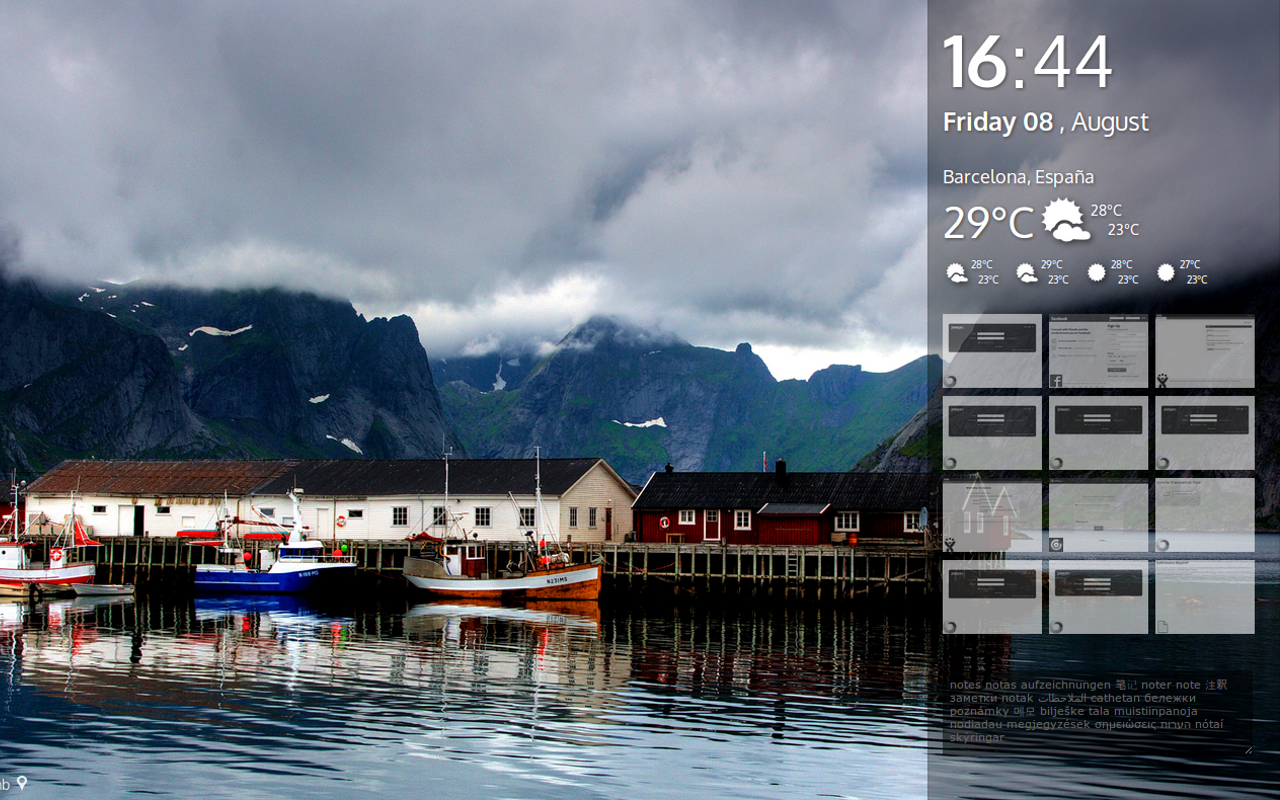Click the partly cloudy icon beside 29°C

(1062, 221)
